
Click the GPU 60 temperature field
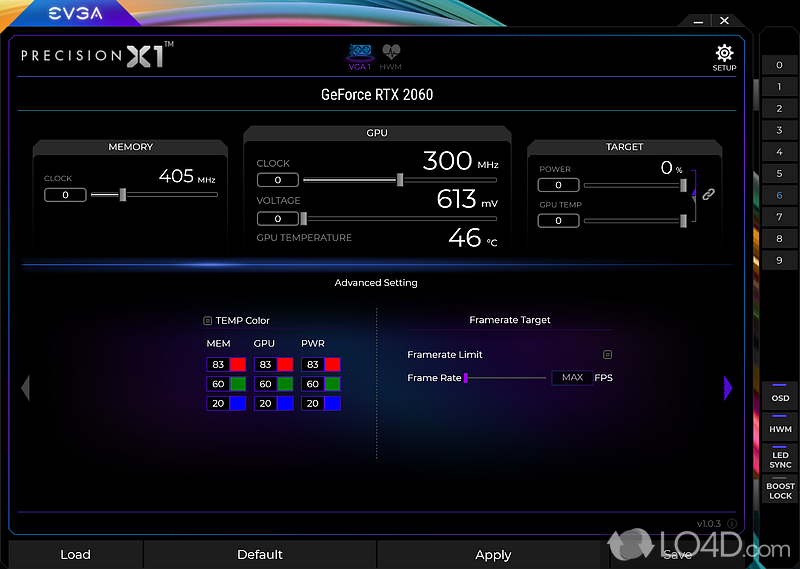[265, 384]
